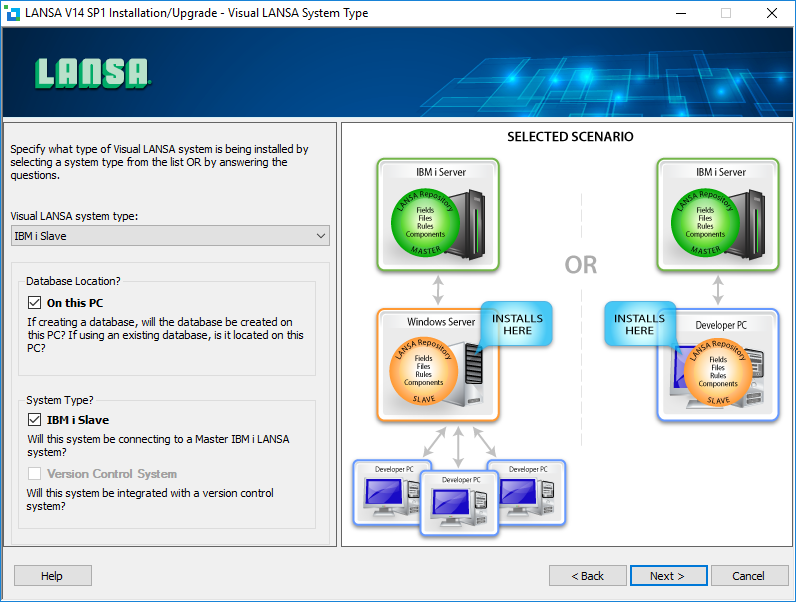Click the leftmost small Developer PC icon

pyautogui.click(x=388, y=492)
